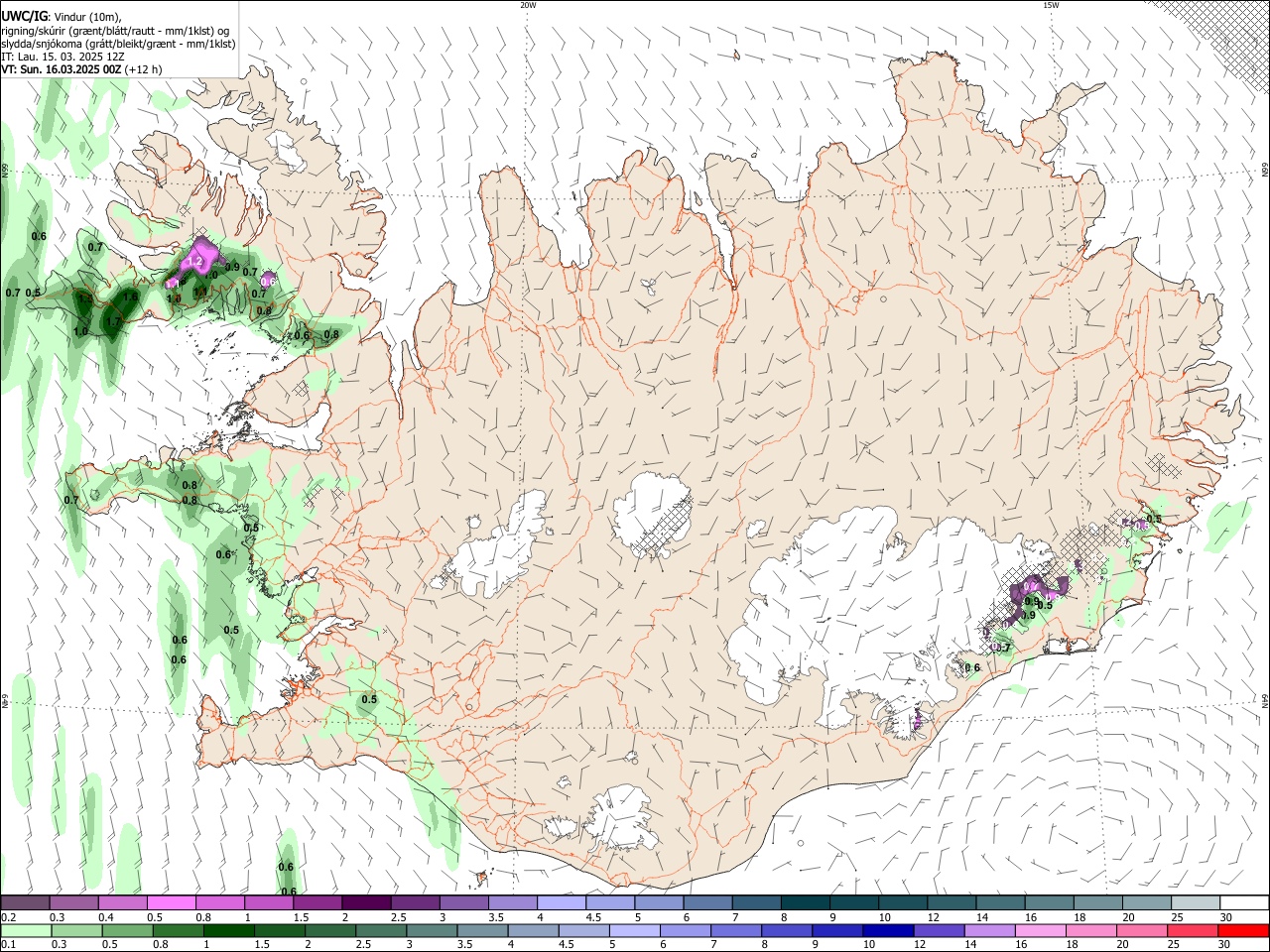Click the bright red swatch labeled 30 in the rain legend
This screenshot has width=1270, height=952.
[x=1243, y=930]
